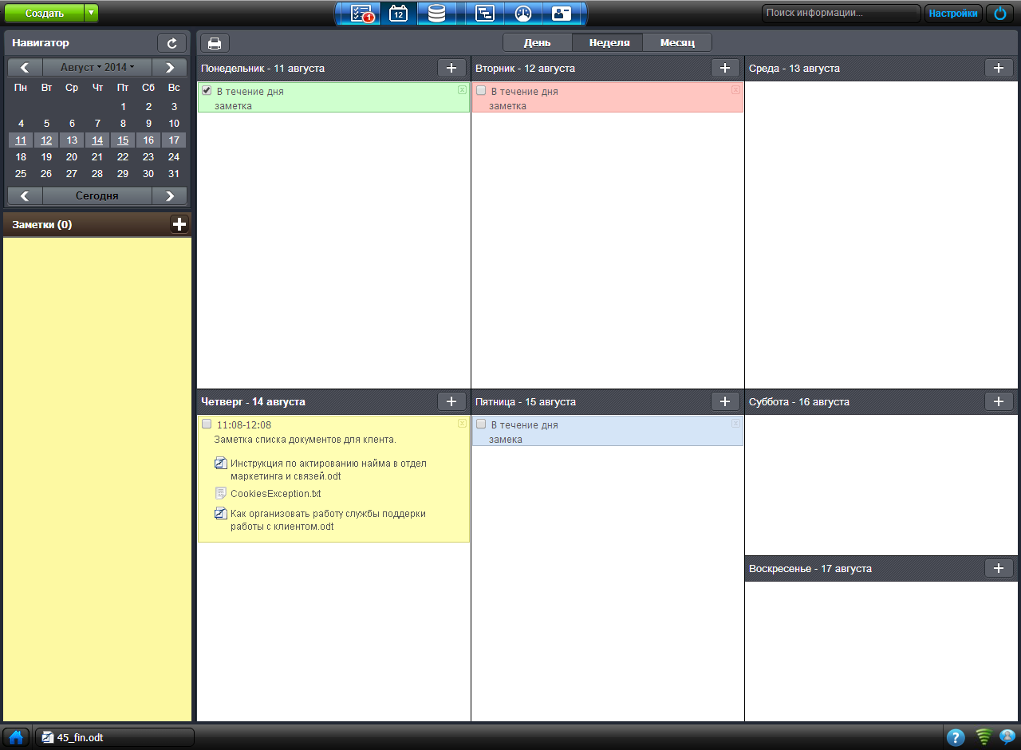Uncheck the Monday all-day note checkbox

click(x=207, y=90)
